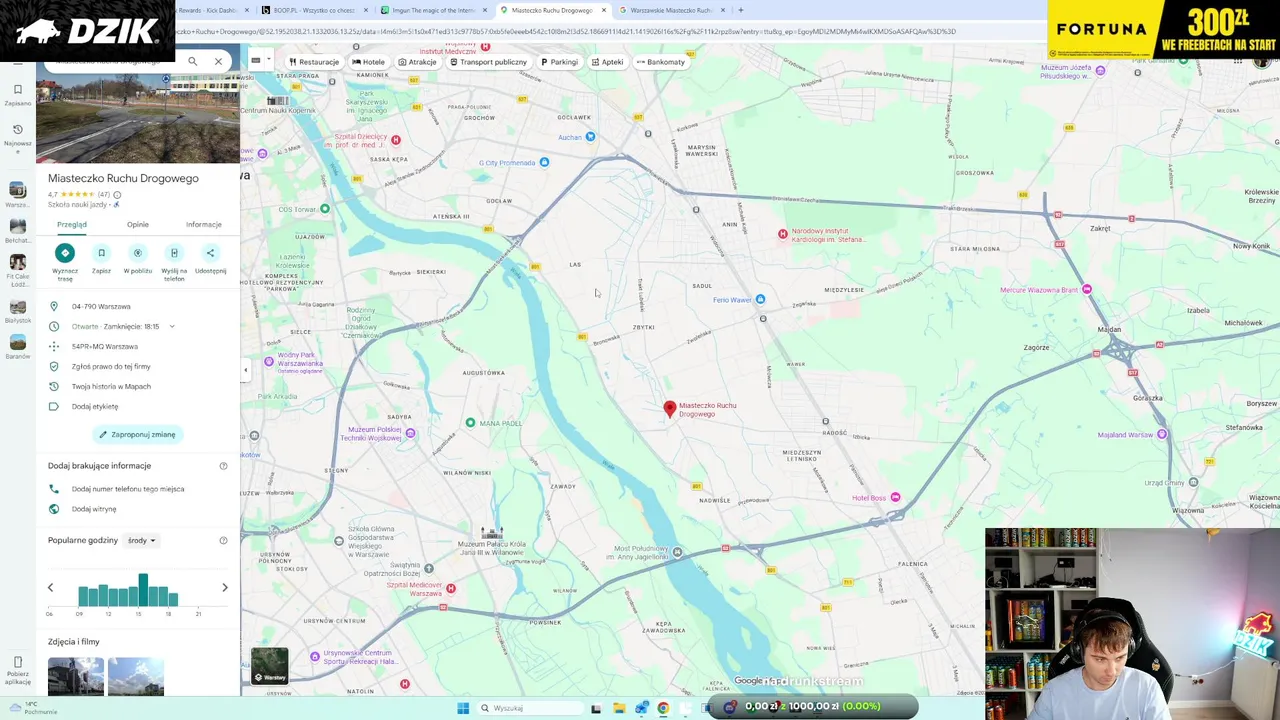Collapse the side panel arrow
Viewport: 1280px width, 720px height.
point(245,370)
